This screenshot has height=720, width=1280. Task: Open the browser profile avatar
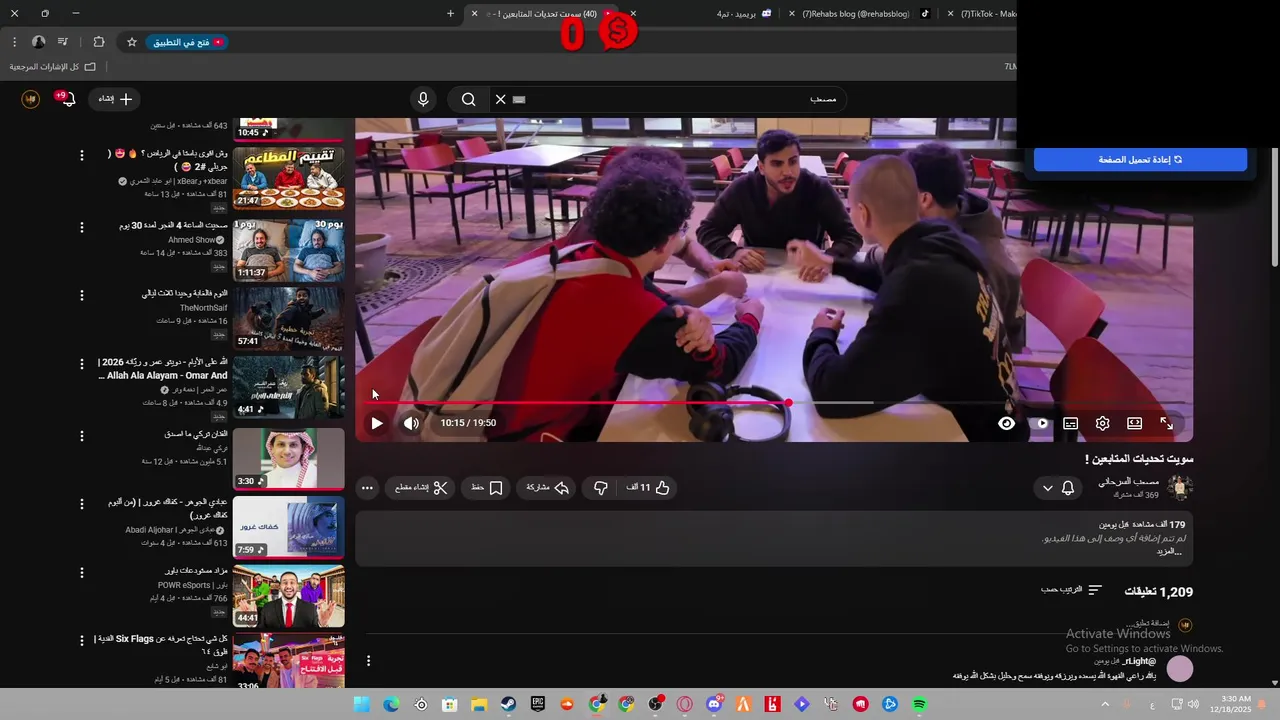coord(38,42)
